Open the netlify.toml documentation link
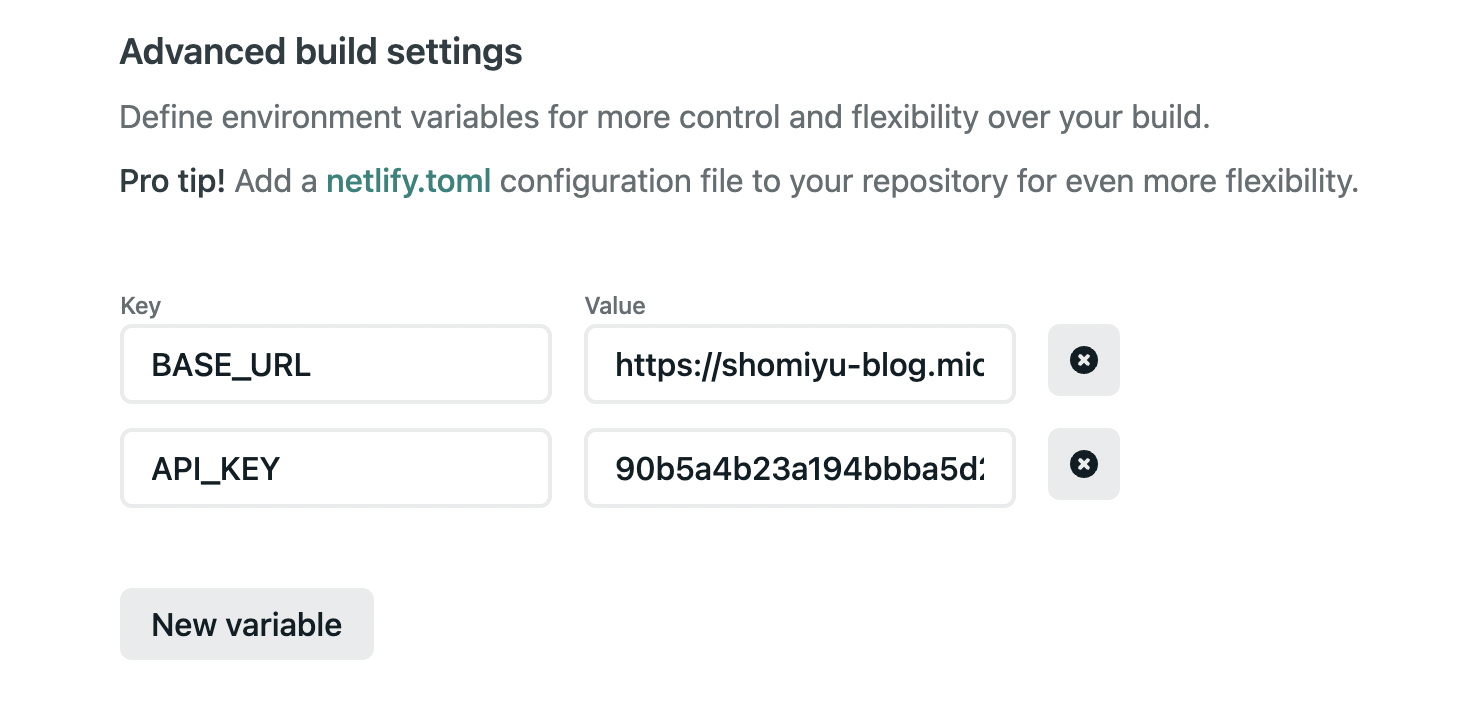 click(x=408, y=181)
